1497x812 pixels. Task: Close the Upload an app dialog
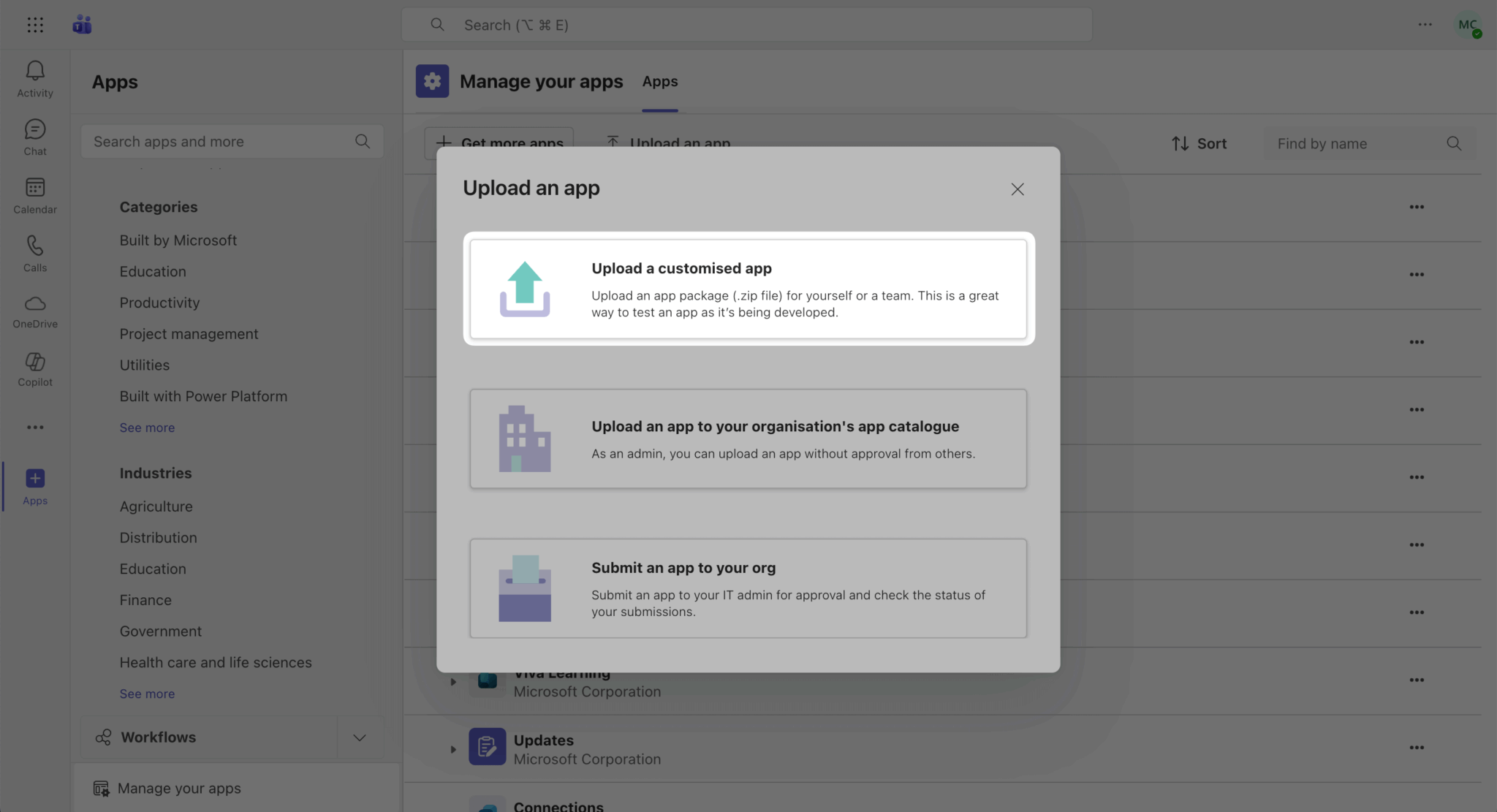tap(1017, 189)
